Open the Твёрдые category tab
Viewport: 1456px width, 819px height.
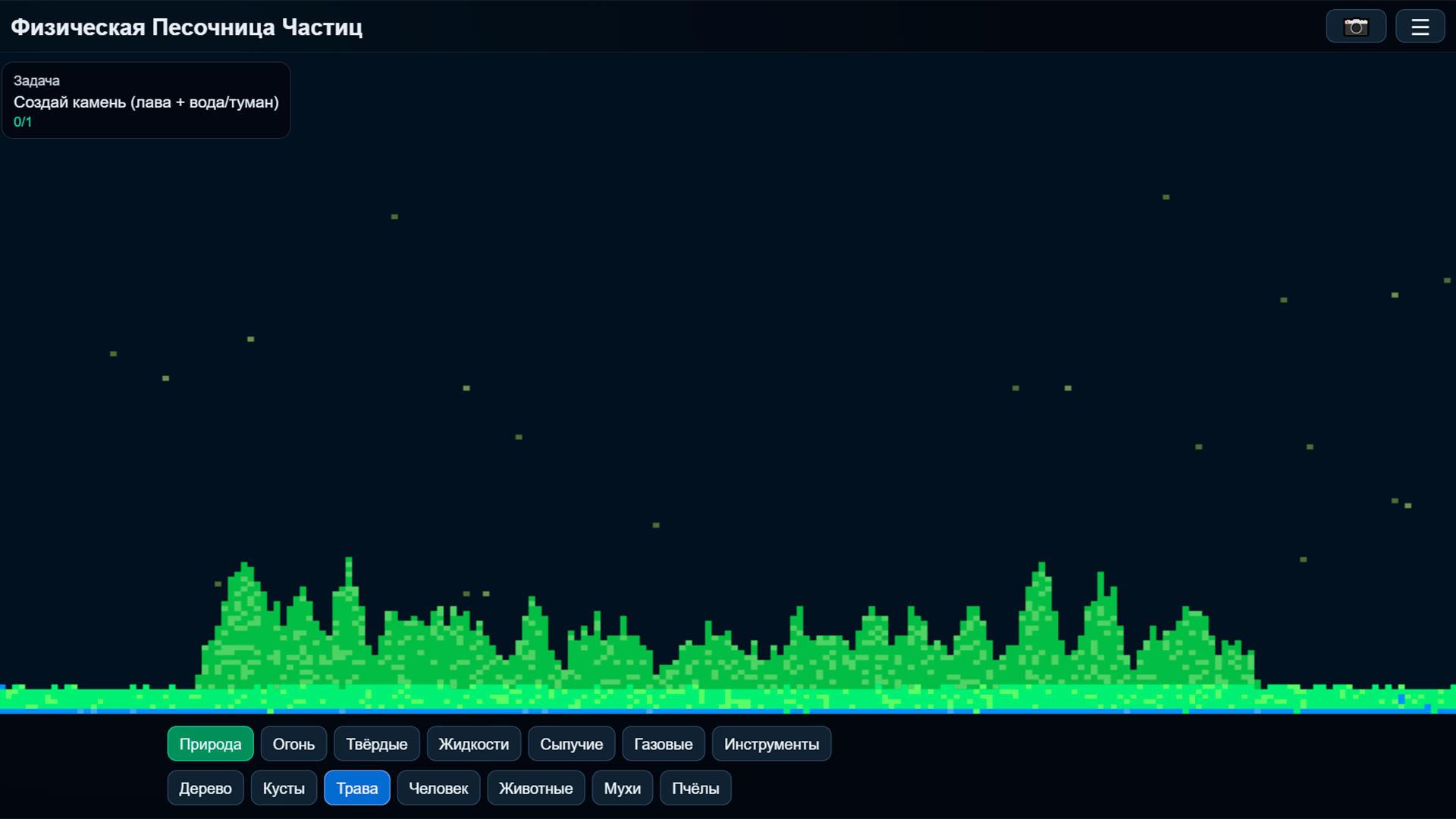click(x=376, y=744)
